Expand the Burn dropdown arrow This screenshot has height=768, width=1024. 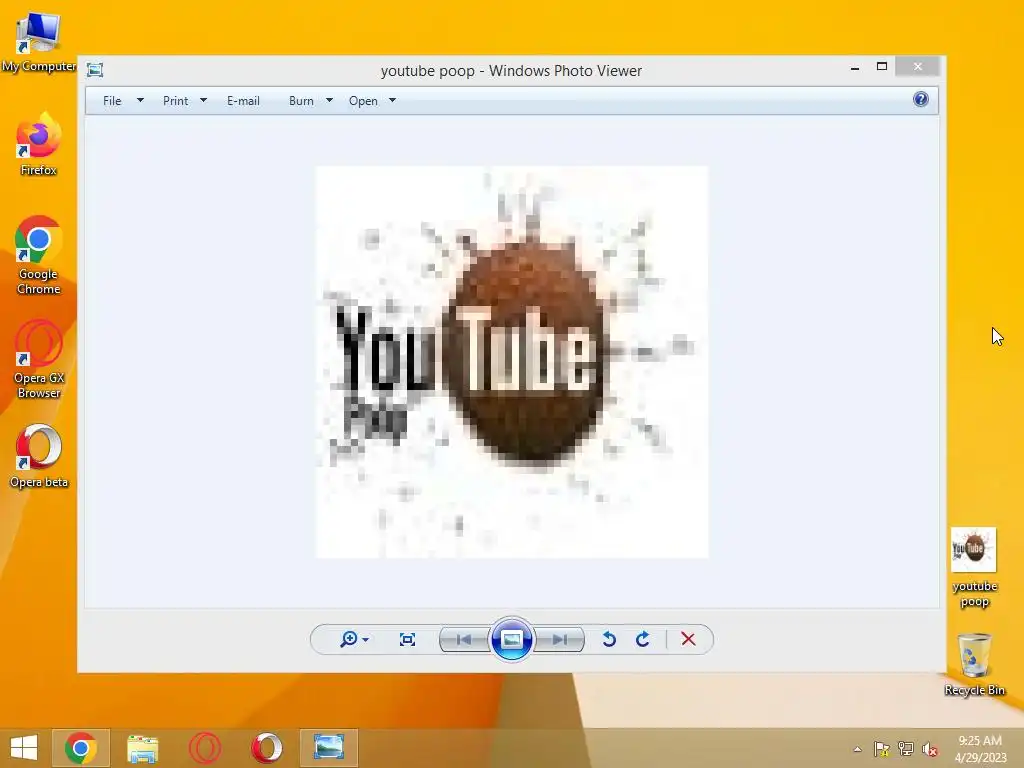coord(329,101)
